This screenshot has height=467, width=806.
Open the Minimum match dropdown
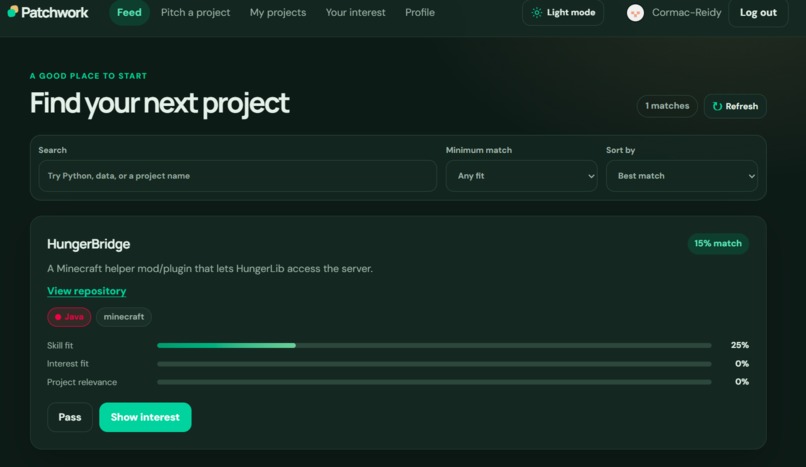(x=521, y=176)
